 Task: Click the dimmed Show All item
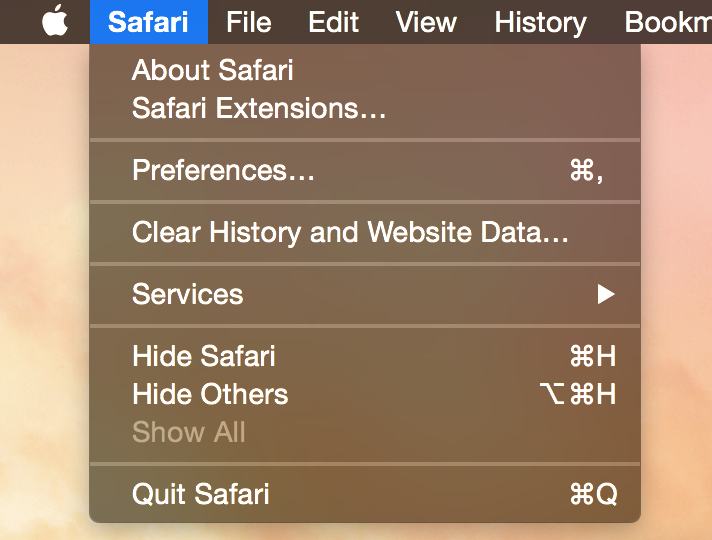point(365,432)
